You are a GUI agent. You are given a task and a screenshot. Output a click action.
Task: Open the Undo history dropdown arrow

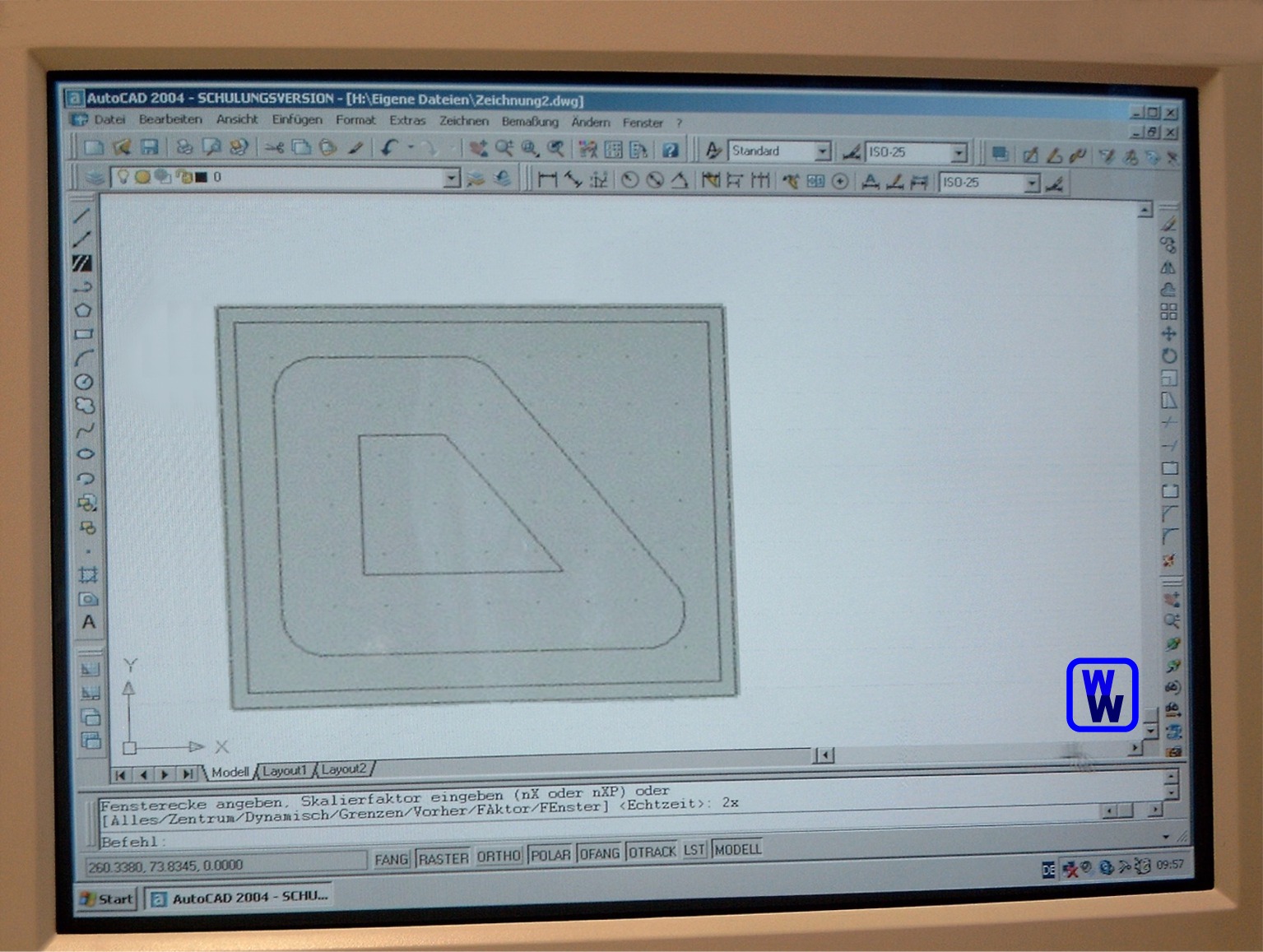pos(411,148)
